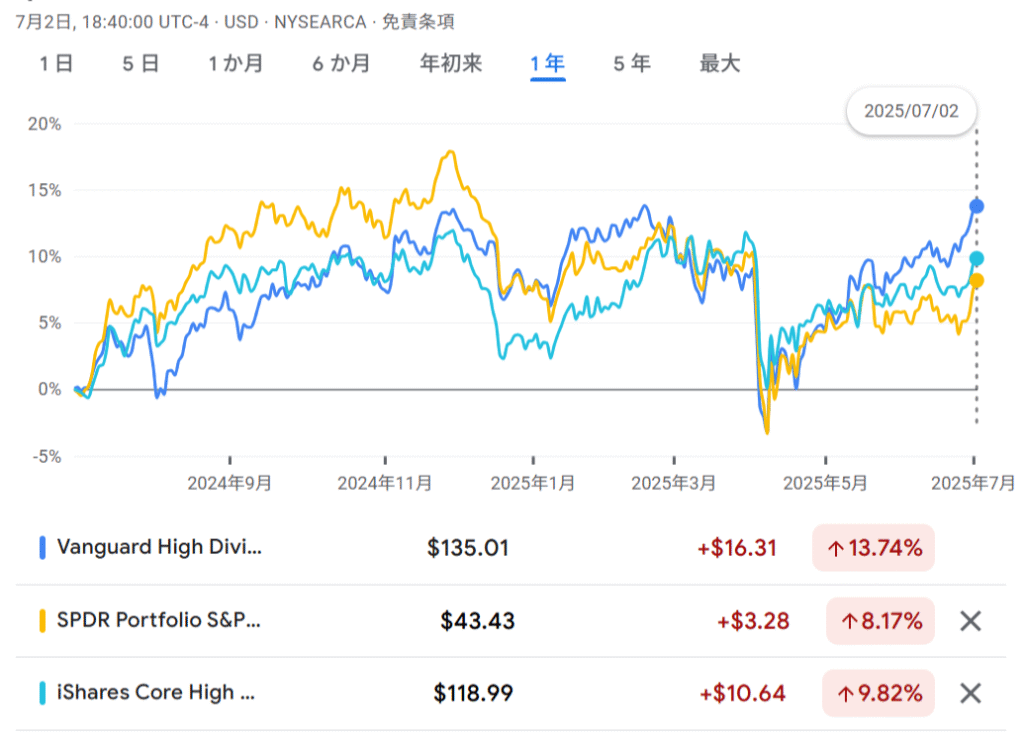
Task: Remove iShares Core High comparison with X
Action: [970, 693]
